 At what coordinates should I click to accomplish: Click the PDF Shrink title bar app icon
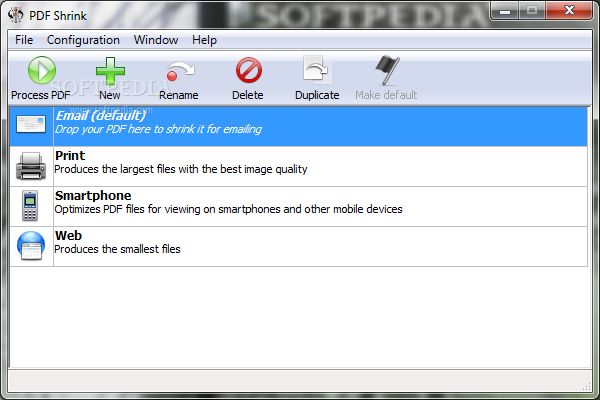pyautogui.click(x=16, y=15)
